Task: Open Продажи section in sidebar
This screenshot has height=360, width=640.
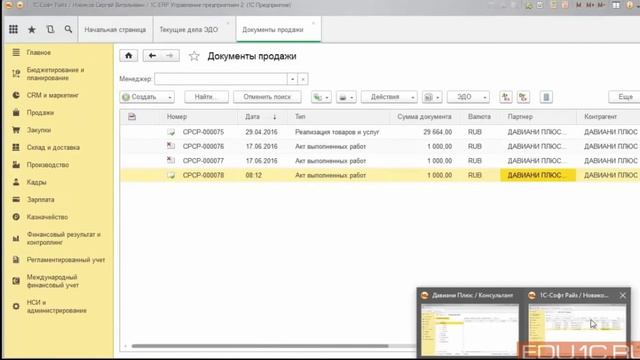Action: point(40,113)
